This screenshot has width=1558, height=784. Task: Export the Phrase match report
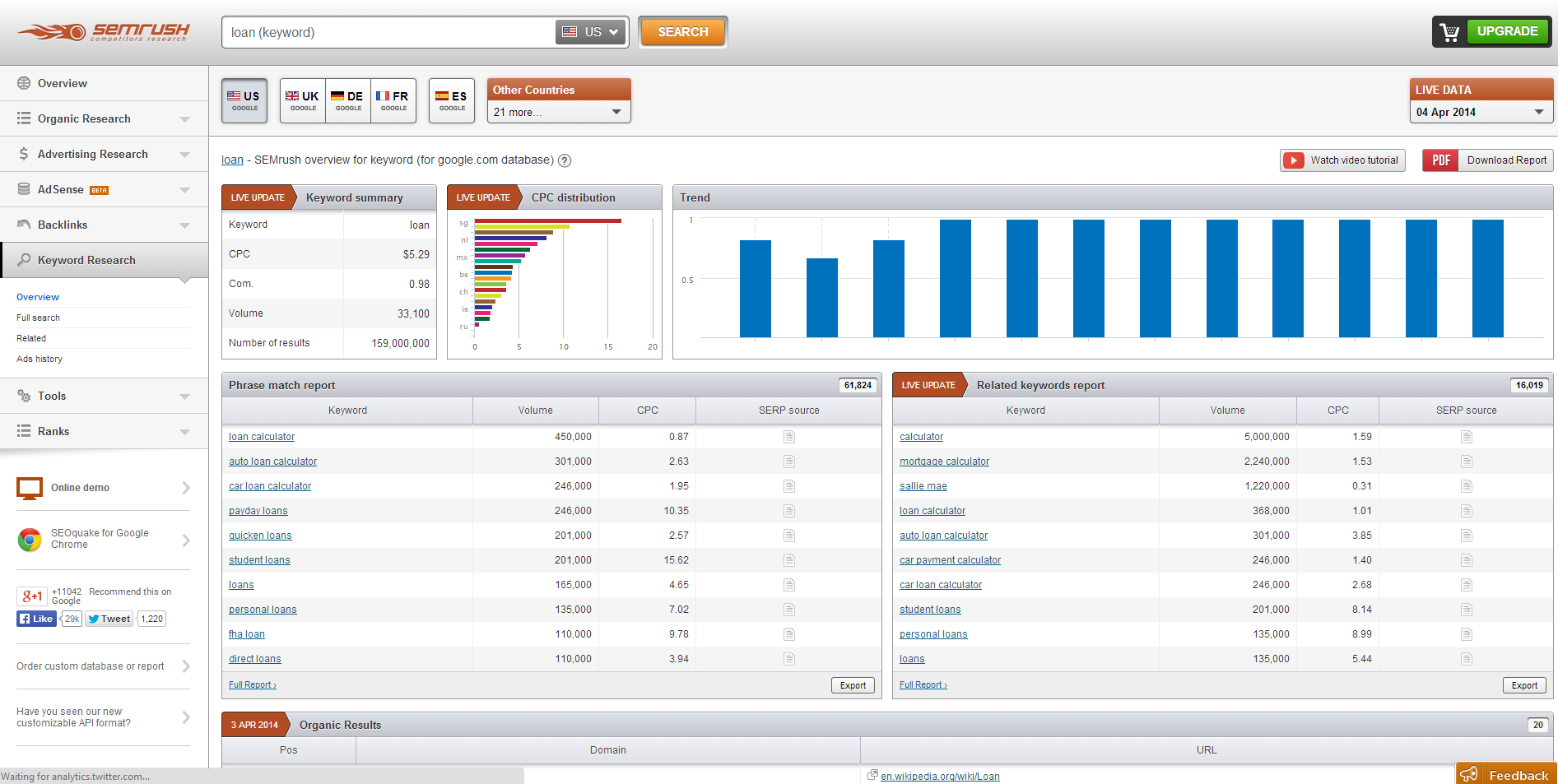pos(853,685)
